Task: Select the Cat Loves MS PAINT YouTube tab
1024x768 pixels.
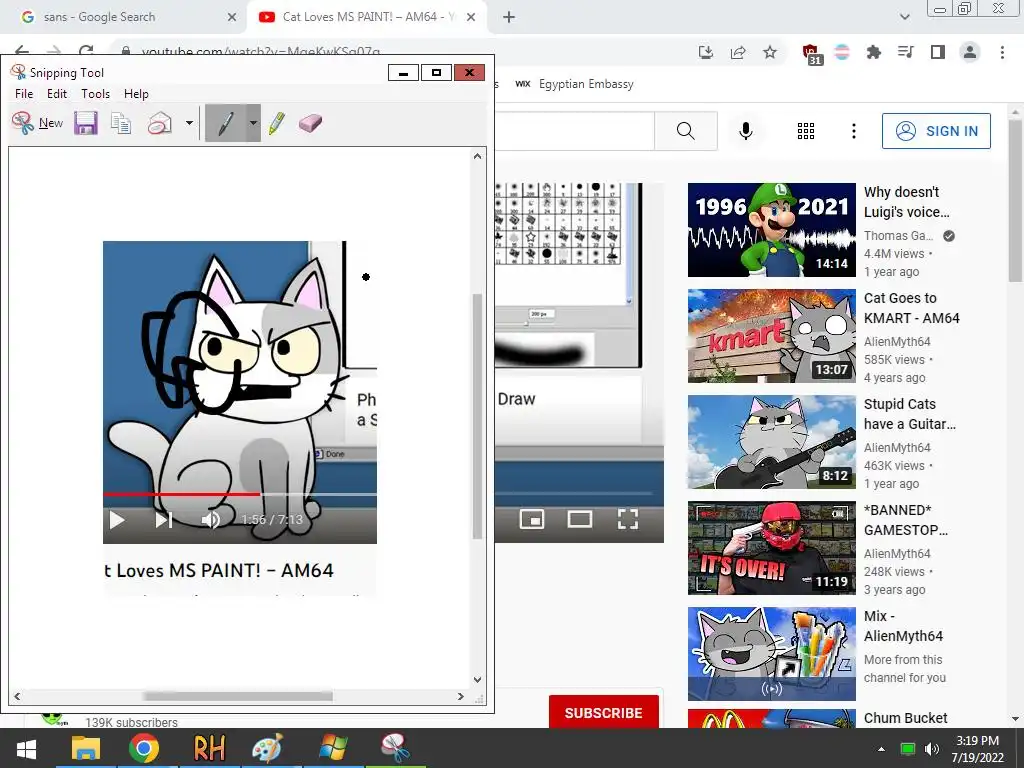Action: click(366, 17)
